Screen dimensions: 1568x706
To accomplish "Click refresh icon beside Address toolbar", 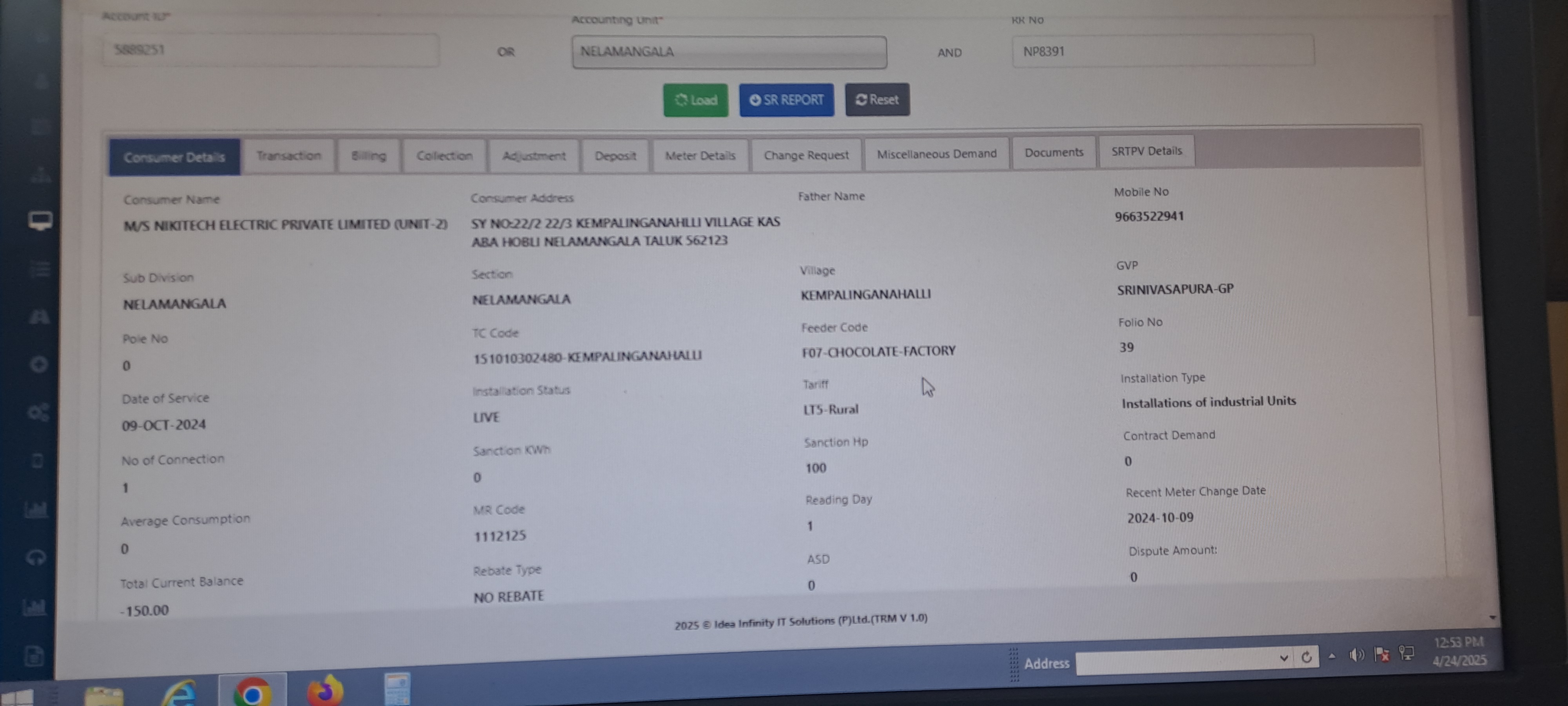I will coord(1306,657).
